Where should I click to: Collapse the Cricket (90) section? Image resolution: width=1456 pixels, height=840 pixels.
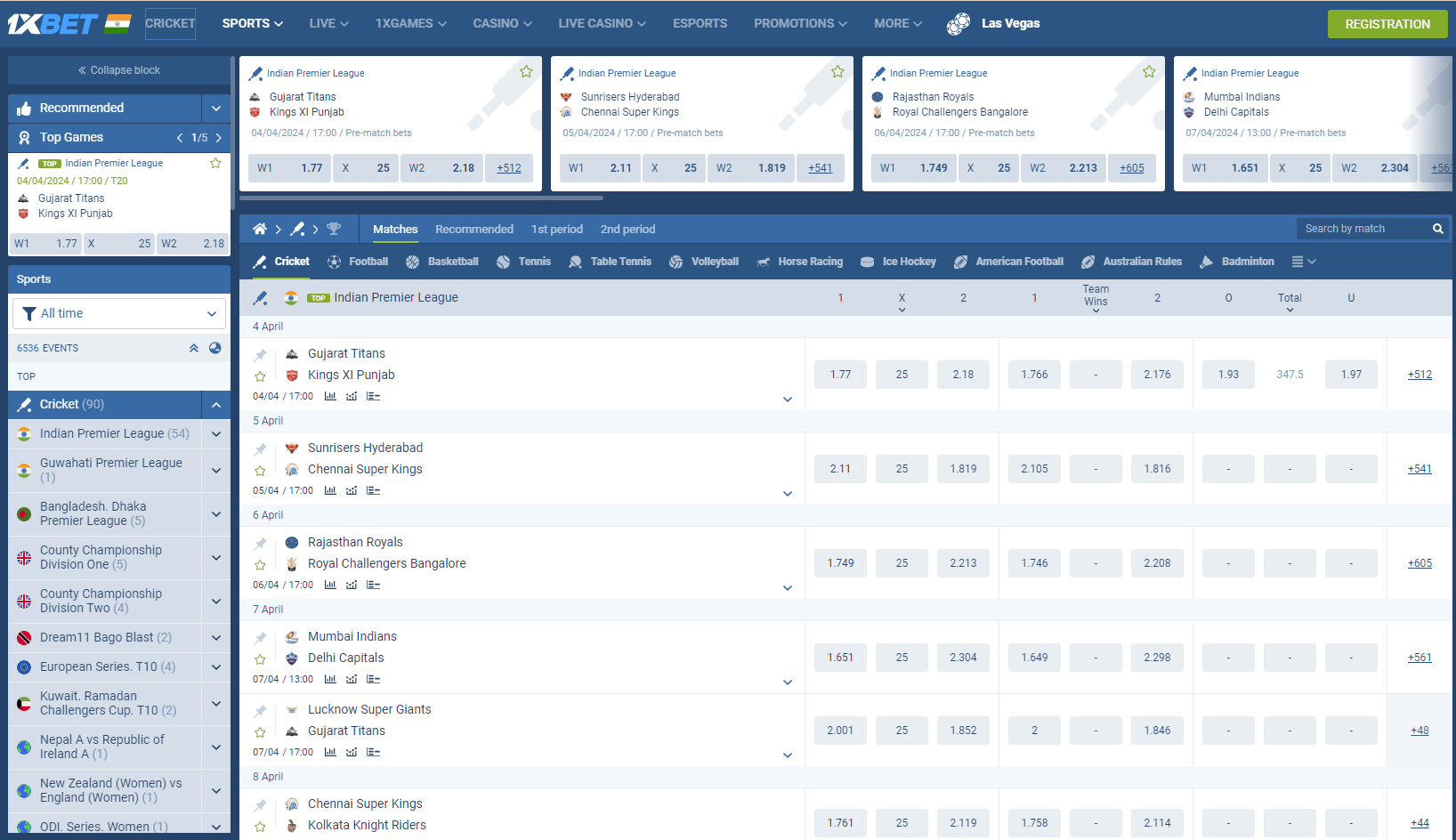[x=215, y=405]
